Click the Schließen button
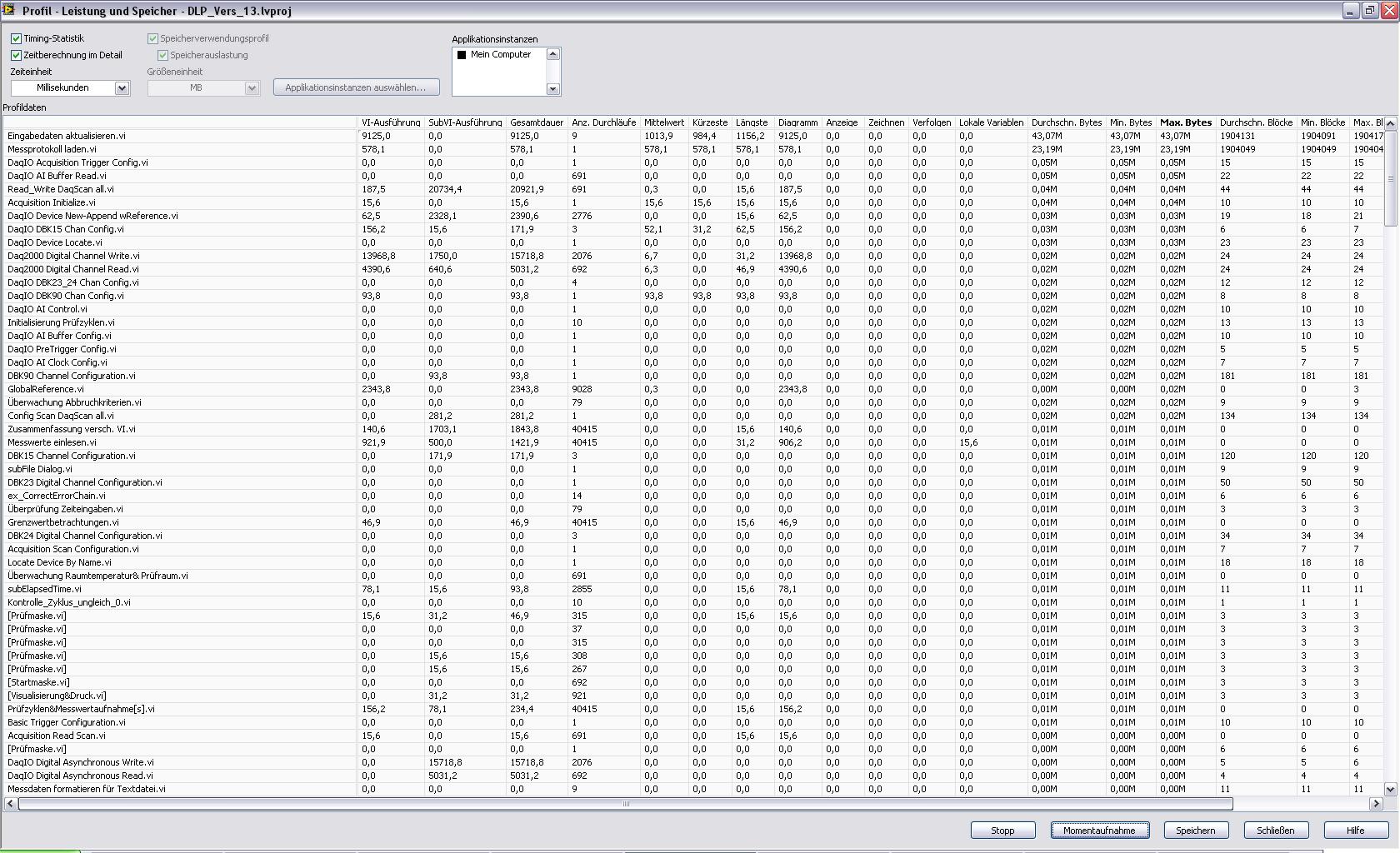 1275,831
